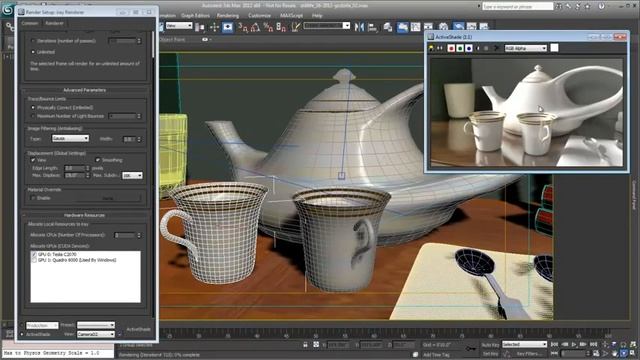Open the Help menu
Image resolution: width=640 pixels, height=360 pixels.
tap(317, 16)
